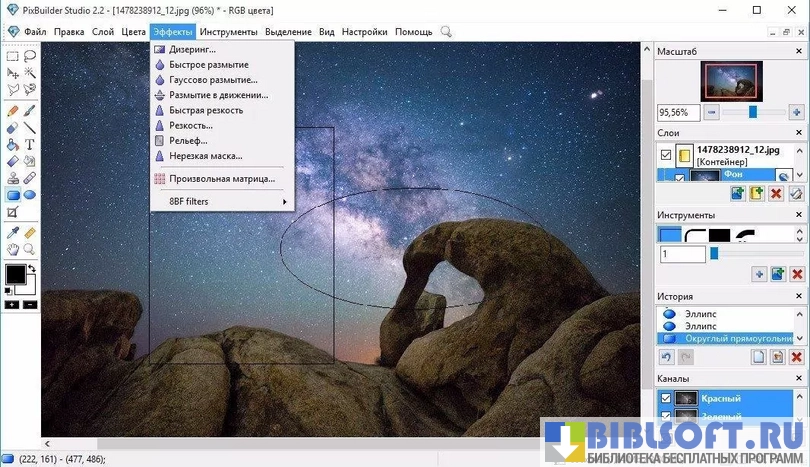Close the Масштаб panel

(x=797, y=51)
